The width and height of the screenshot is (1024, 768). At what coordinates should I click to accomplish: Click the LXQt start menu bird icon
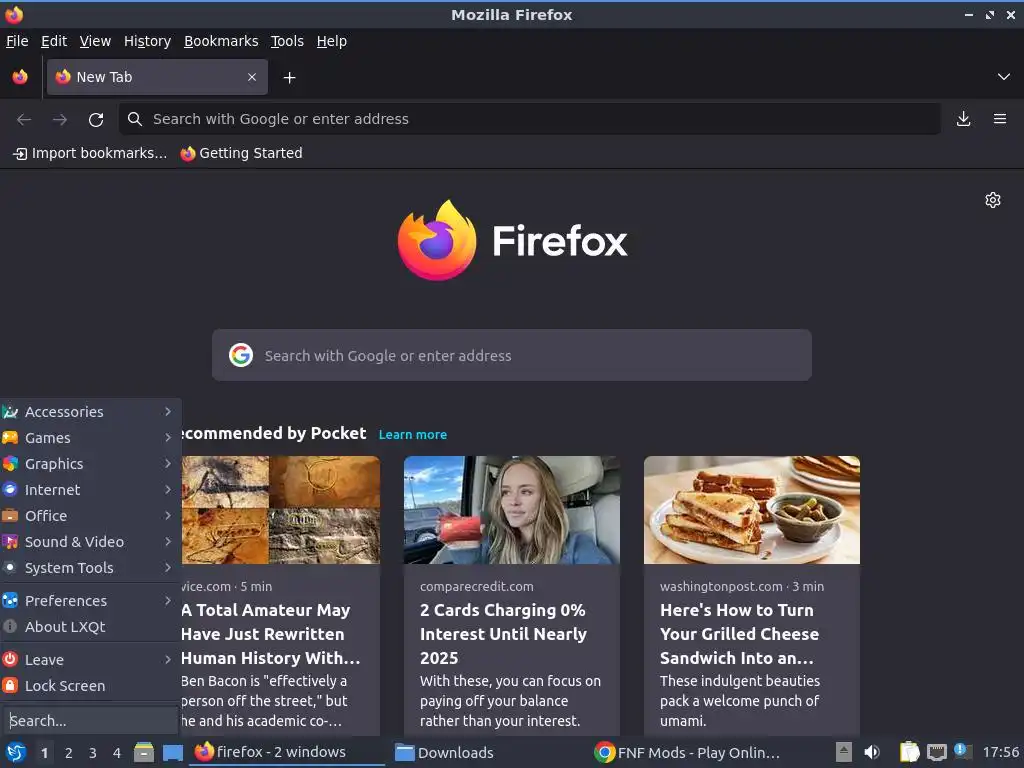[16, 752]
